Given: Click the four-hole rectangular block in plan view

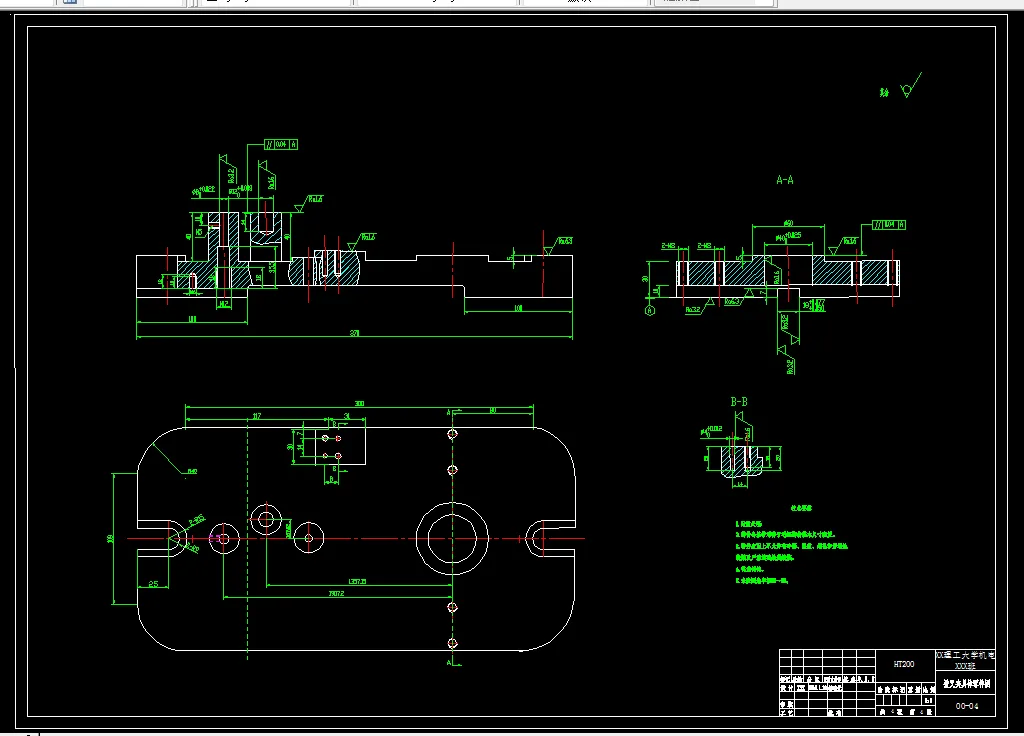Looking at the screenshot, I should (340, 446).
